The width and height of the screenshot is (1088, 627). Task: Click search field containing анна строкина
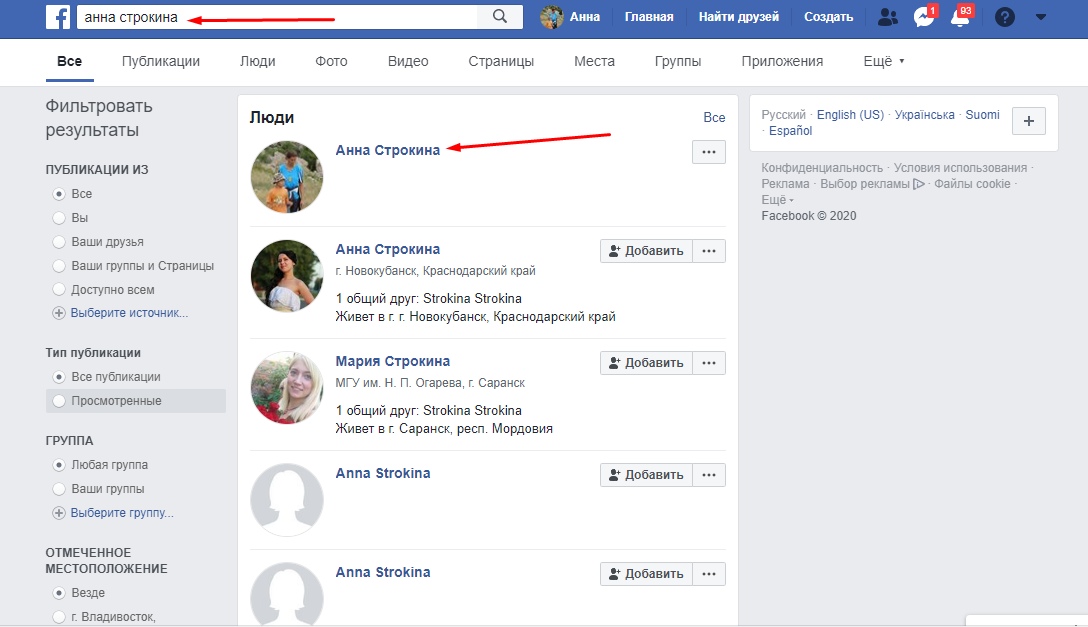pos(277,17)
